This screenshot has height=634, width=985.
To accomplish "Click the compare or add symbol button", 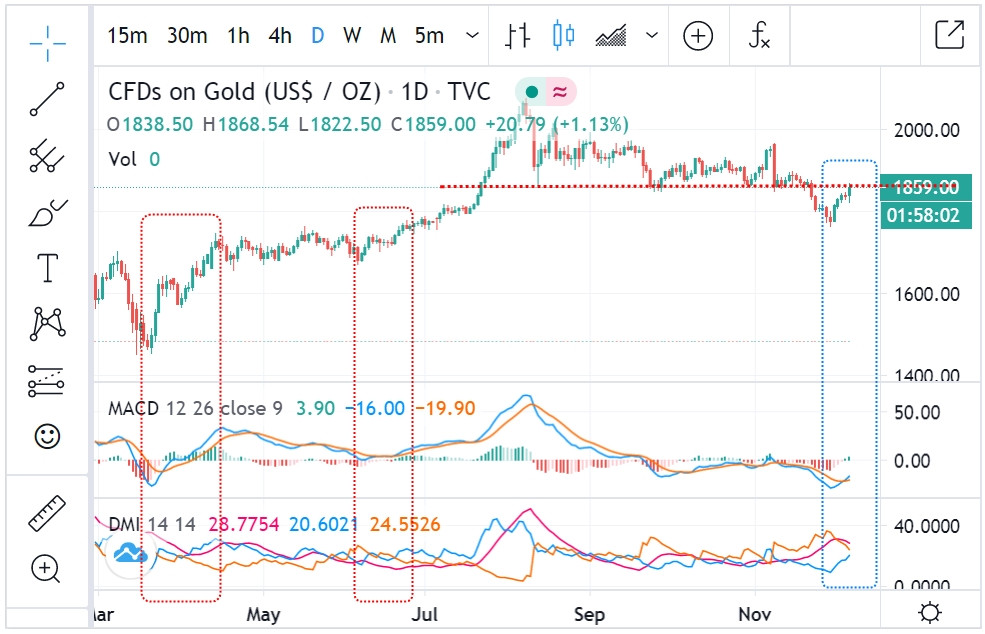I will pos(698,36).
